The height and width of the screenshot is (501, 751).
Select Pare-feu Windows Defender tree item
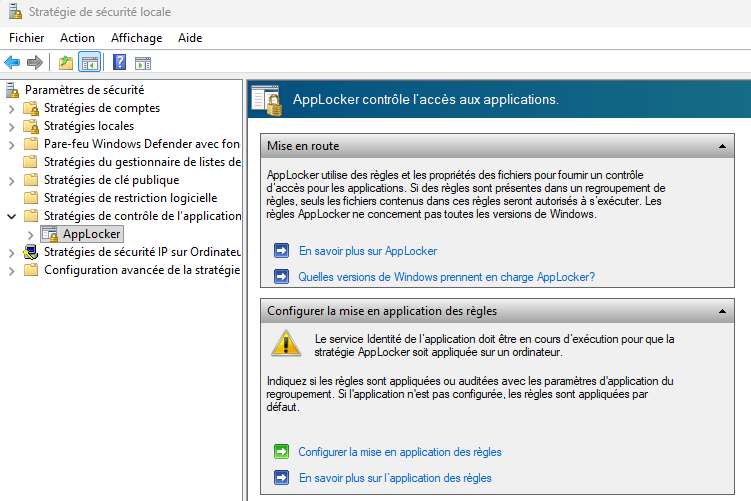point(142,144)
